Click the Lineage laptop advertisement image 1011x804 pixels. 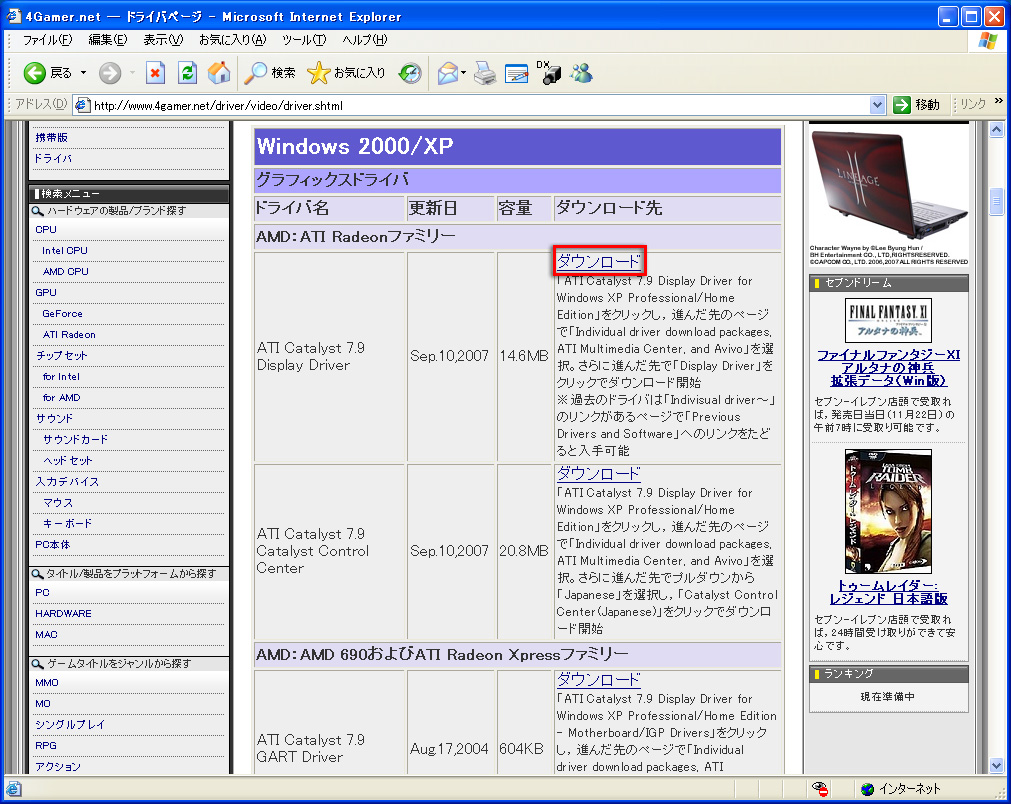(888, 194)
